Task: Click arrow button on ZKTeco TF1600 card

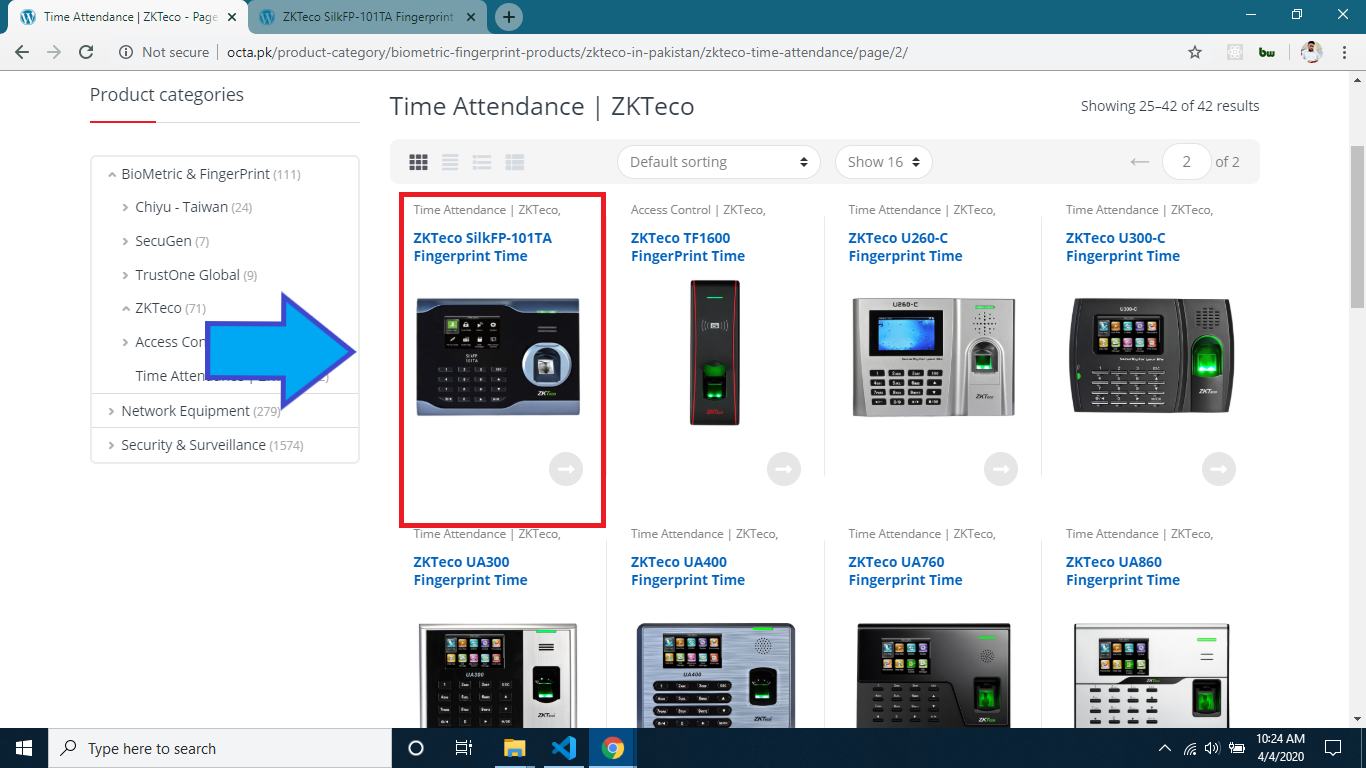Action: (784, 468)
